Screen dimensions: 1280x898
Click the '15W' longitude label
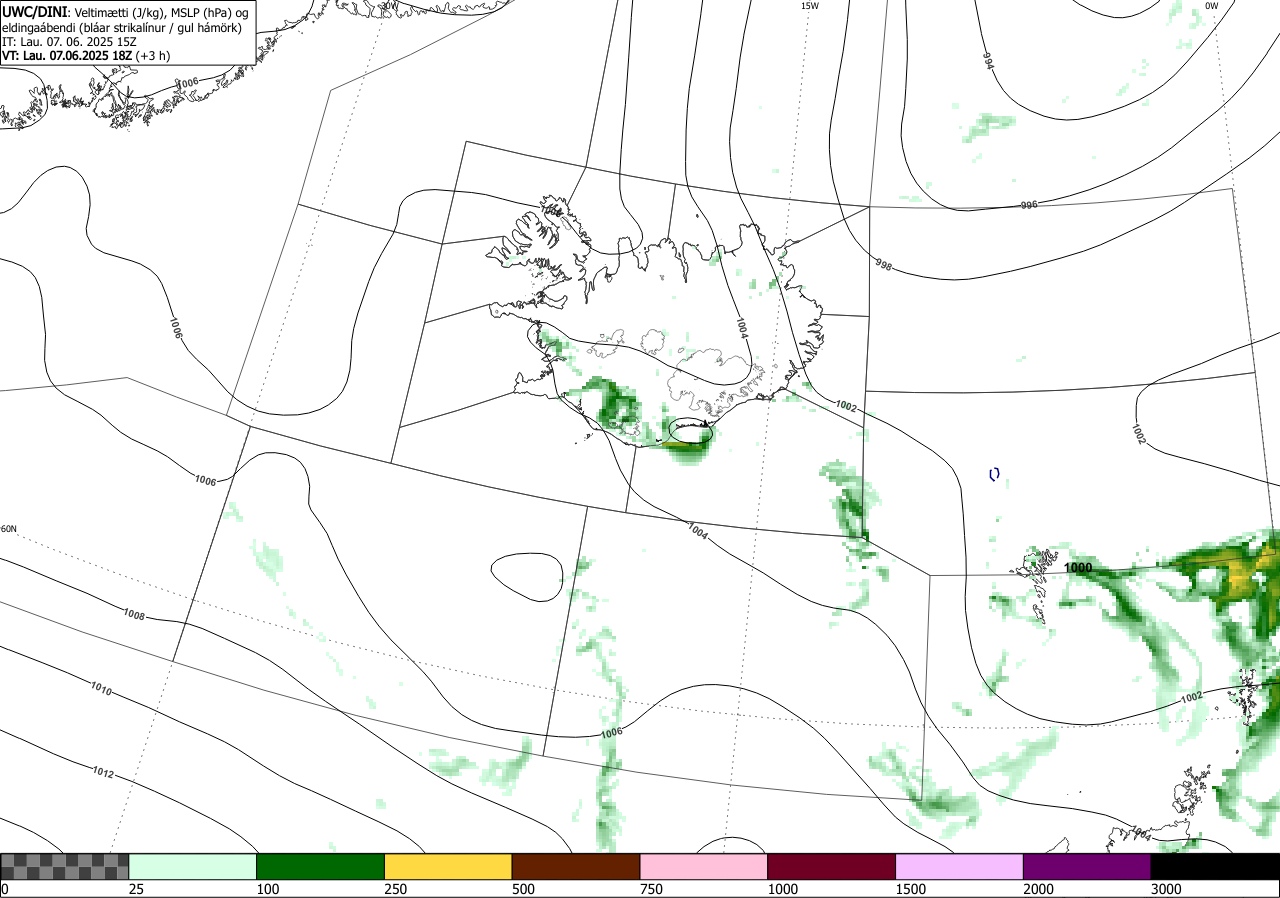(810, 6)
